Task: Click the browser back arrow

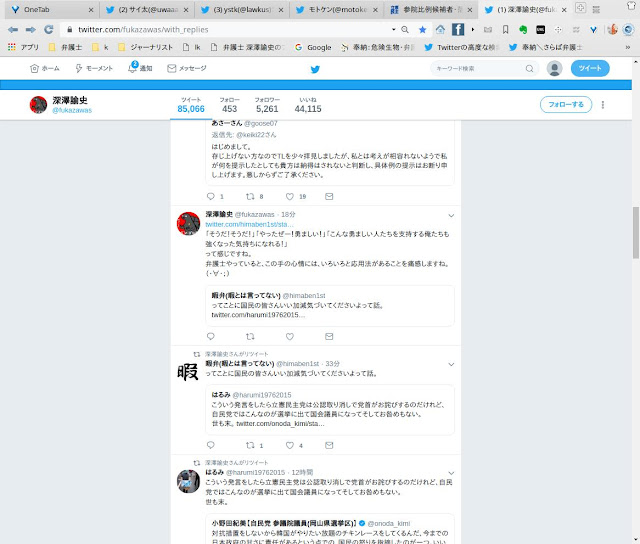Action: click(x=13, y=29)
